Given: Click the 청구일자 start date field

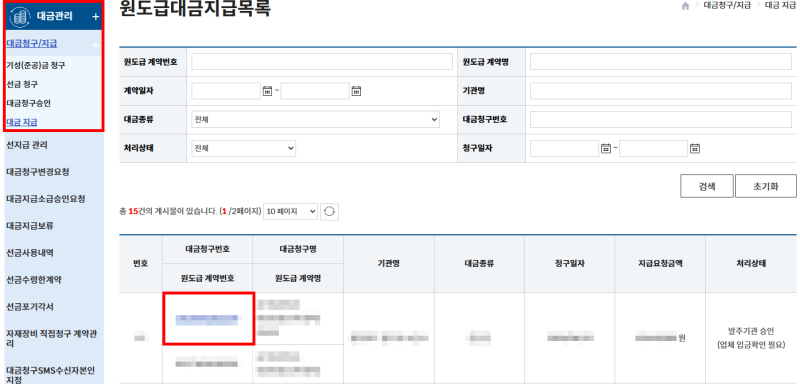Looking at the screenshot, I should (564, 148).
